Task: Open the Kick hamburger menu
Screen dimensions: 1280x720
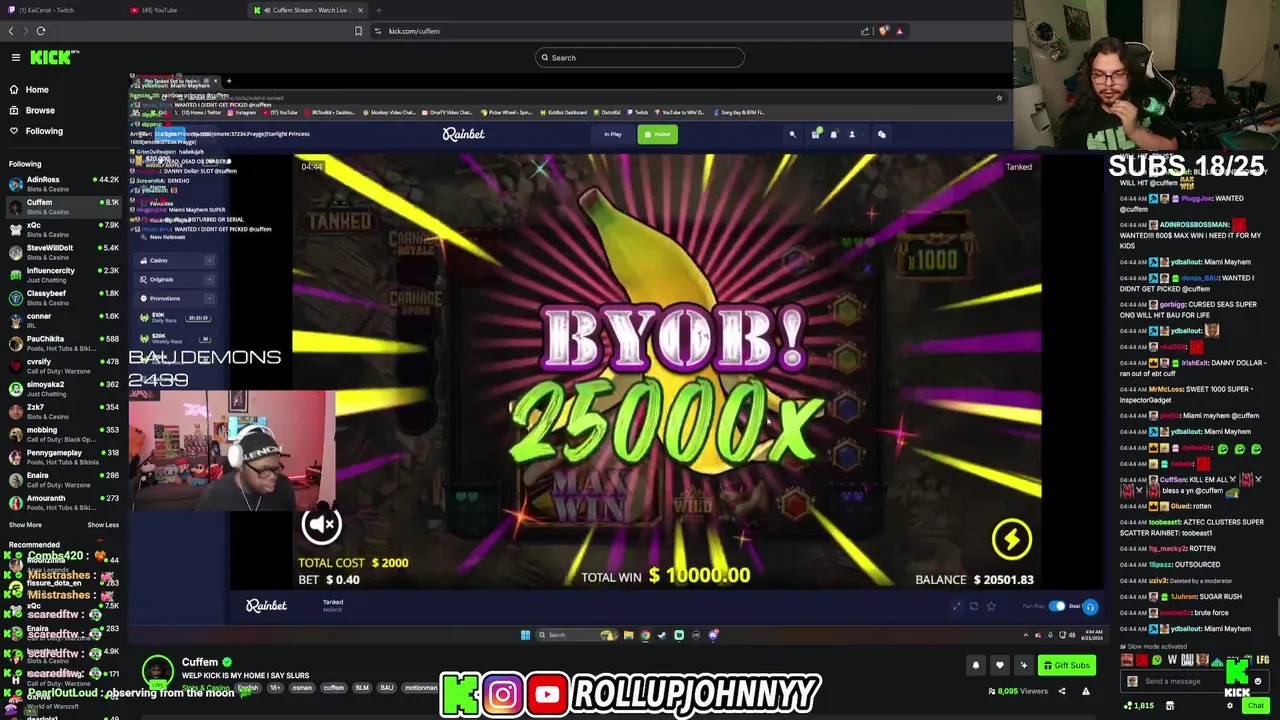Action: tap(16, 58)
